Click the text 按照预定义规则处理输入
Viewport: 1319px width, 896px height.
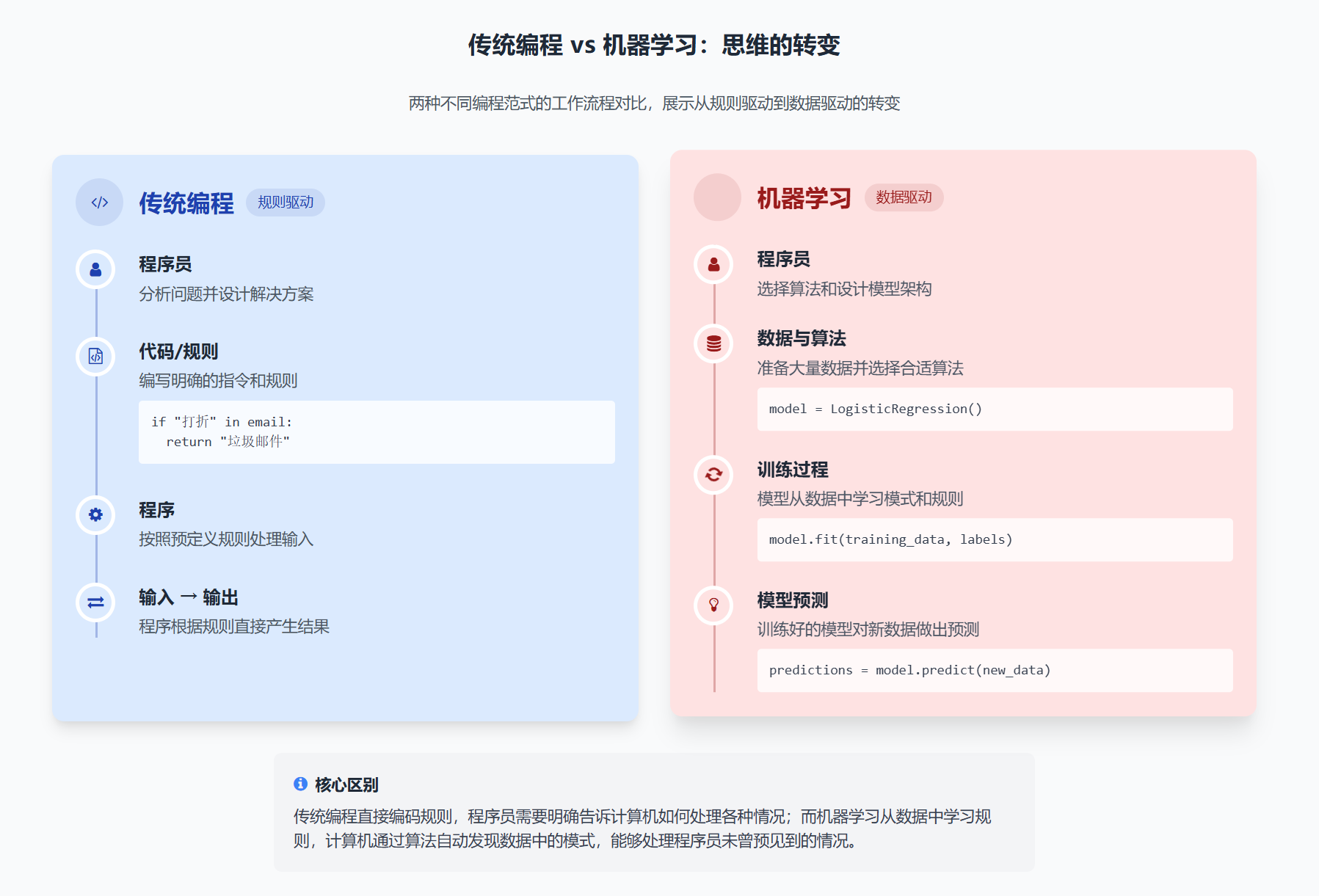(226, 539)
